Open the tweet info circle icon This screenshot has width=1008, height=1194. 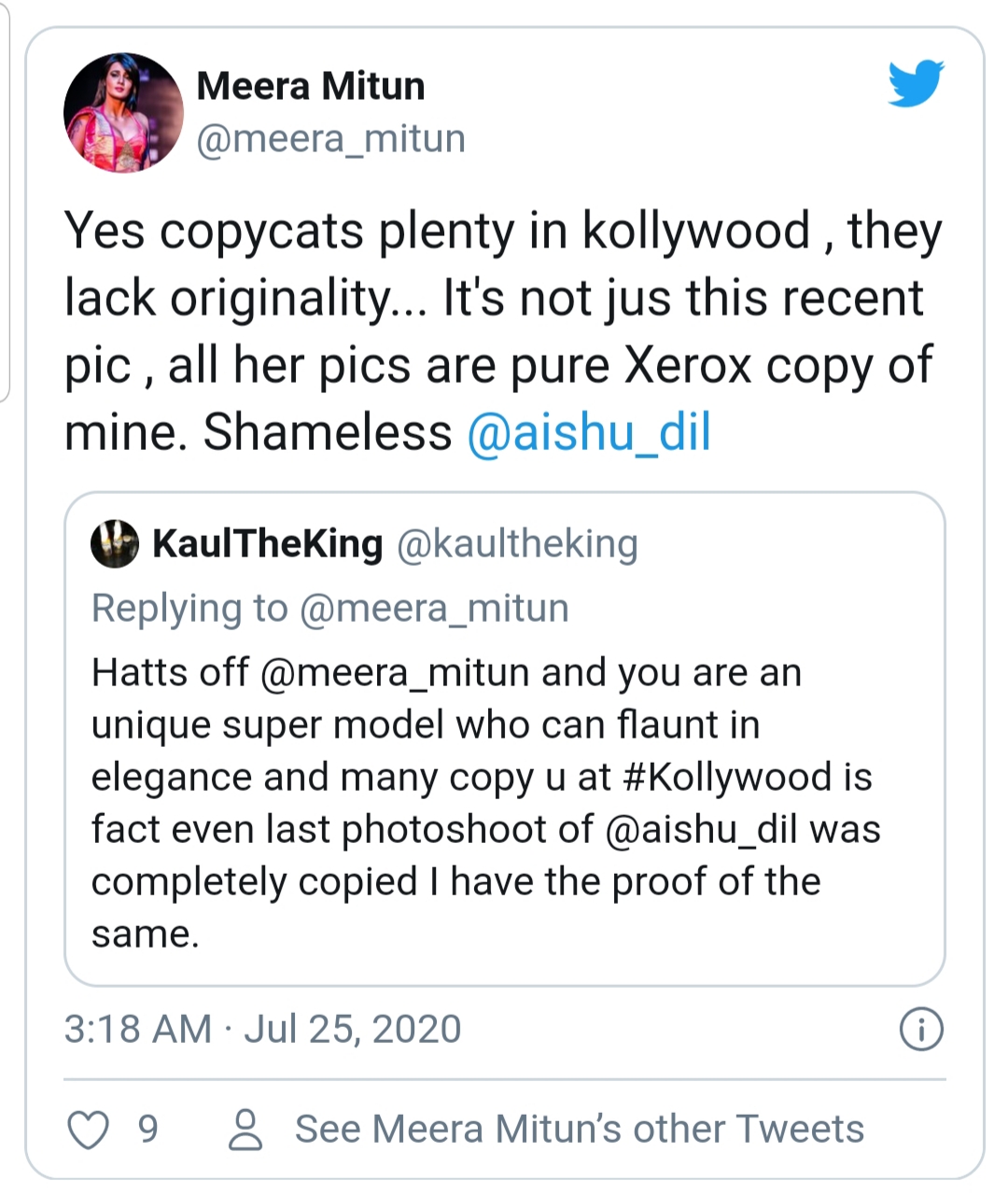[921, 1030]
